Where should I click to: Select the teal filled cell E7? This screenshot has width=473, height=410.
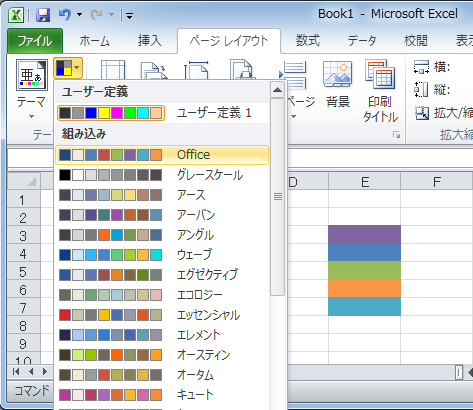click(x=365, y=306)
